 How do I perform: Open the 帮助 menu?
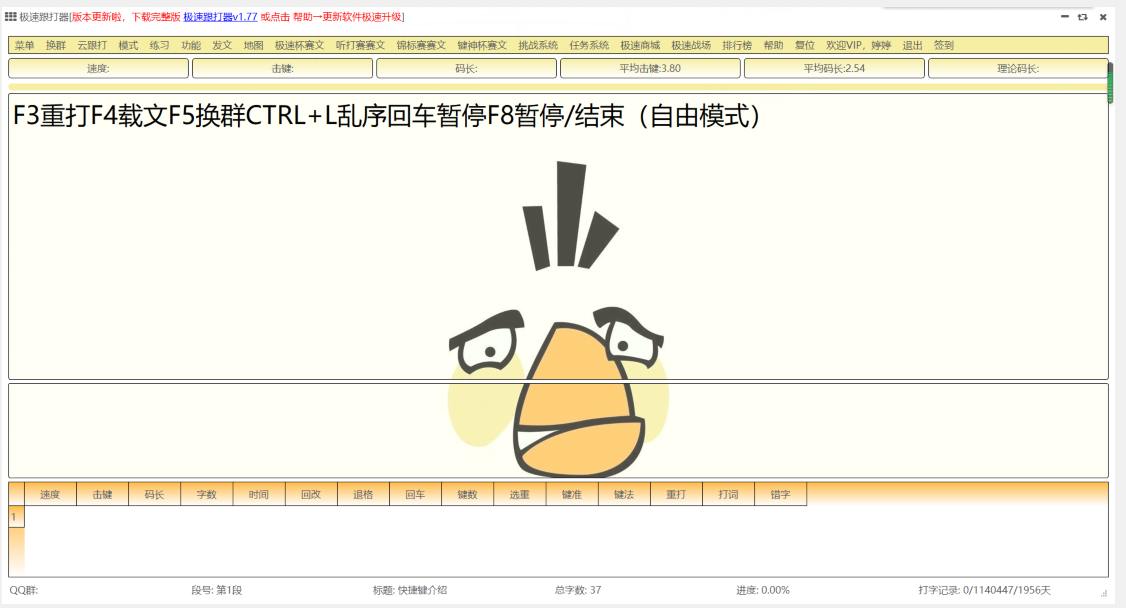pyautogui.click(x=773, y=45)
